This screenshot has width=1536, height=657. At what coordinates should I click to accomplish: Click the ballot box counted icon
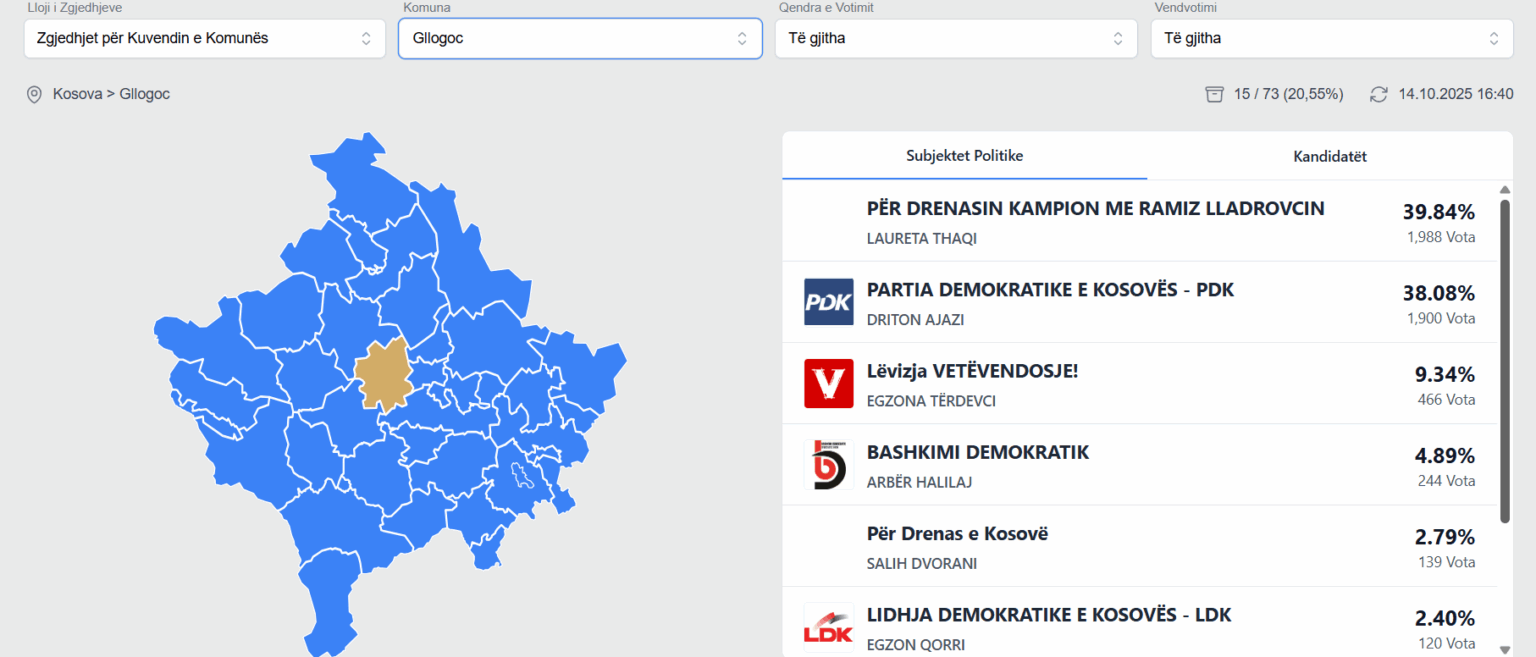point(1215,94)
